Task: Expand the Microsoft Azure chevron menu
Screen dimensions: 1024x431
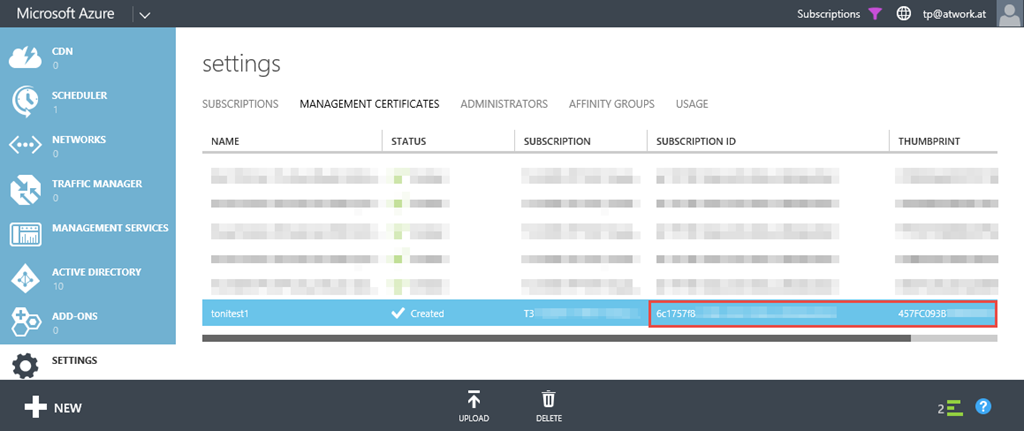Action: click(x=145, y=16)
